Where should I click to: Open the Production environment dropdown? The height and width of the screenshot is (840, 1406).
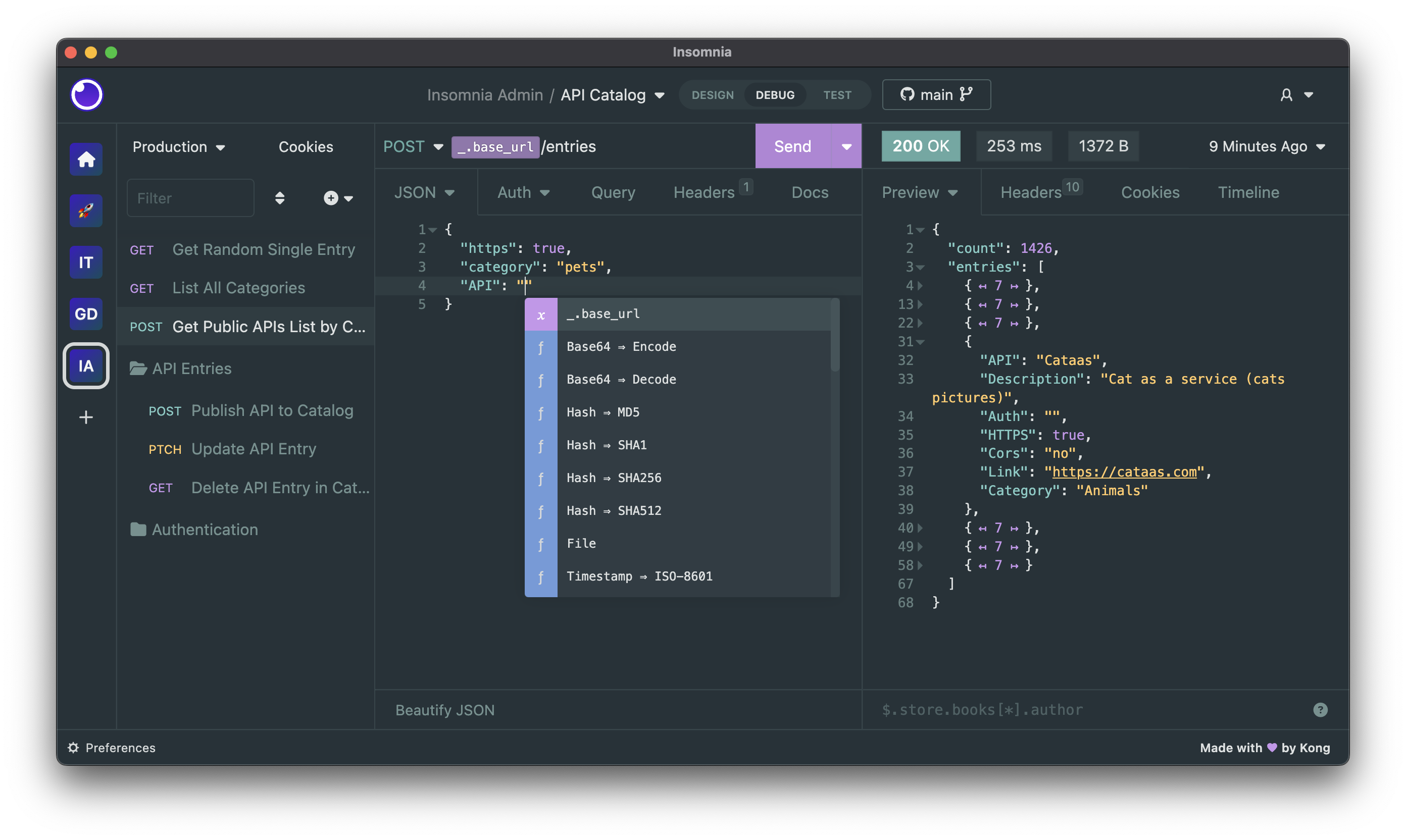pyautogui.click(x=179, y=145)
